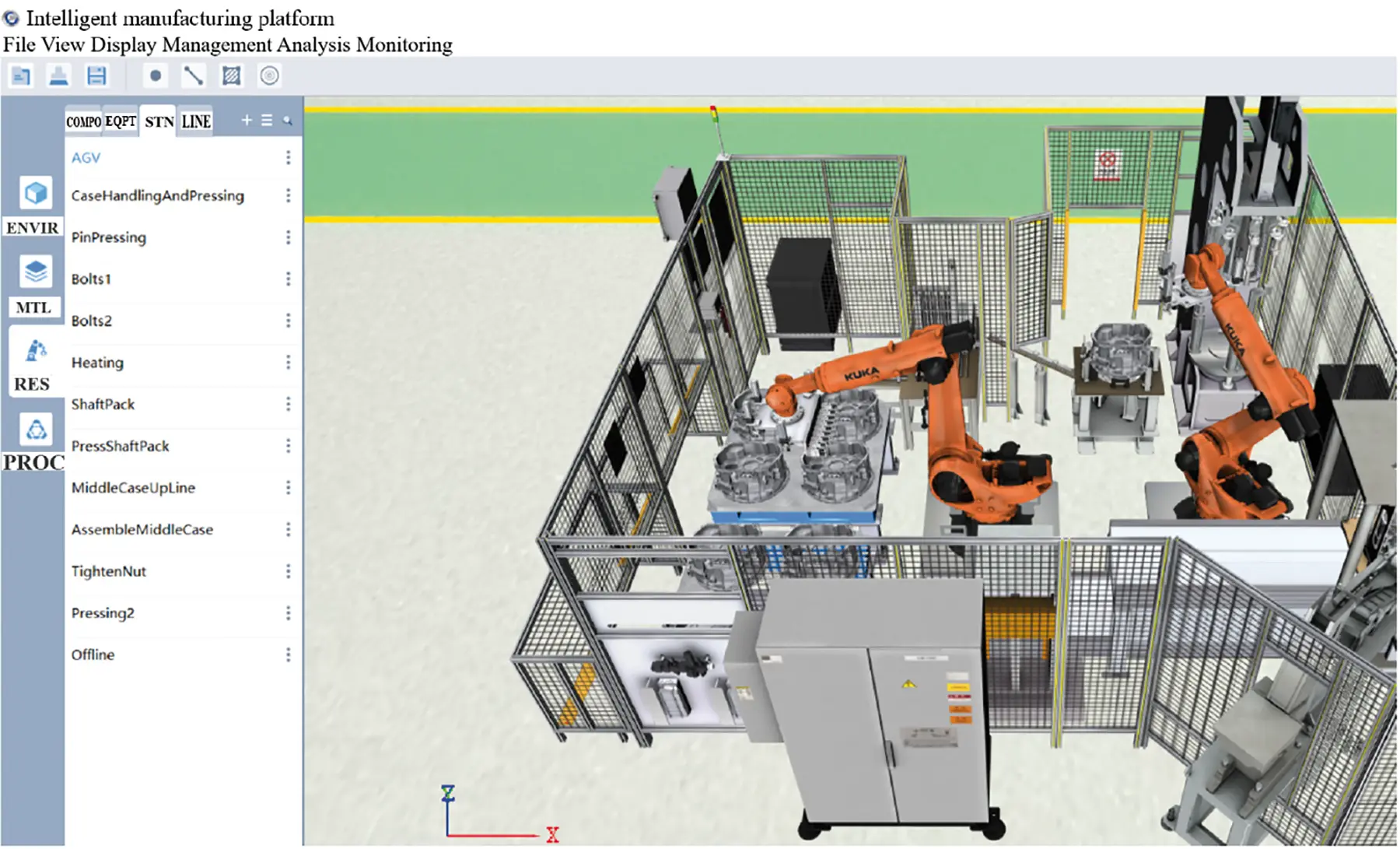Click the Save icon in the toolbar
This screenshot has width=1400, height=849.
point(96,75)
